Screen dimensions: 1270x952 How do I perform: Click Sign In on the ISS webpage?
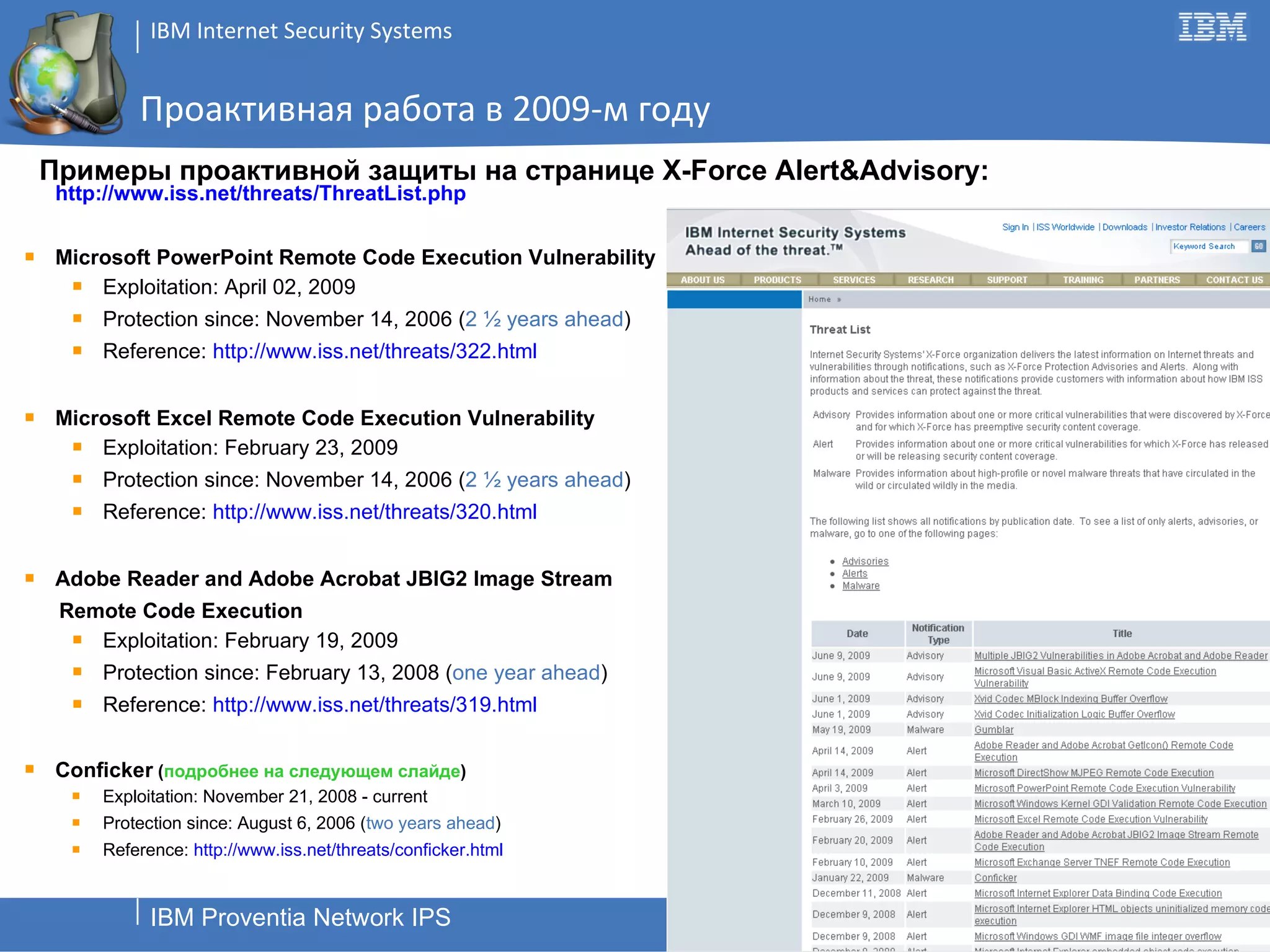pyautogui.click(x=1015, y=227)
